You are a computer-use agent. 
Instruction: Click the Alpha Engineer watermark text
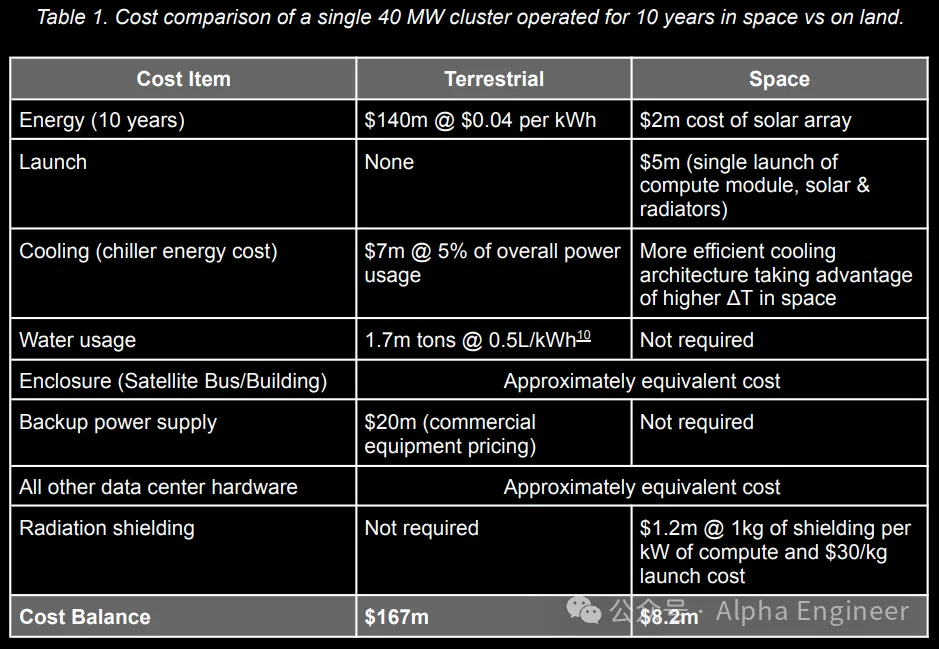tap(812, 611)
